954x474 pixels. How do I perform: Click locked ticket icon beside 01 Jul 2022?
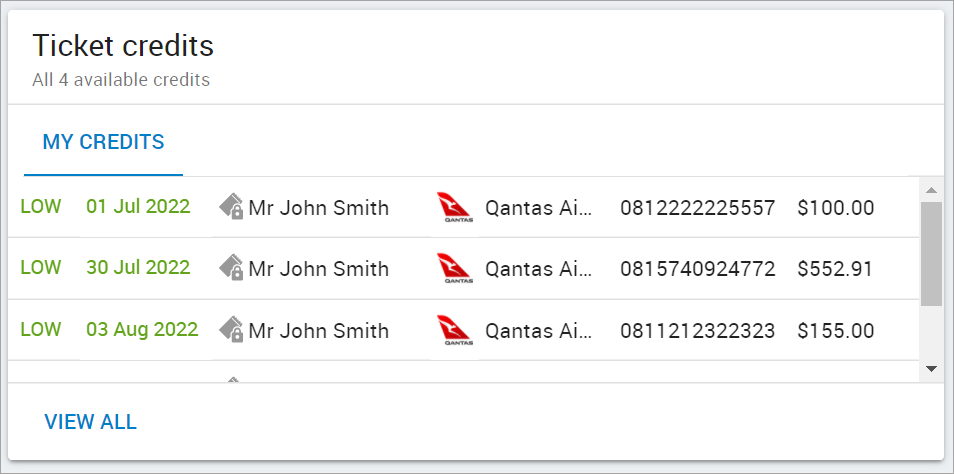[231, 206]
